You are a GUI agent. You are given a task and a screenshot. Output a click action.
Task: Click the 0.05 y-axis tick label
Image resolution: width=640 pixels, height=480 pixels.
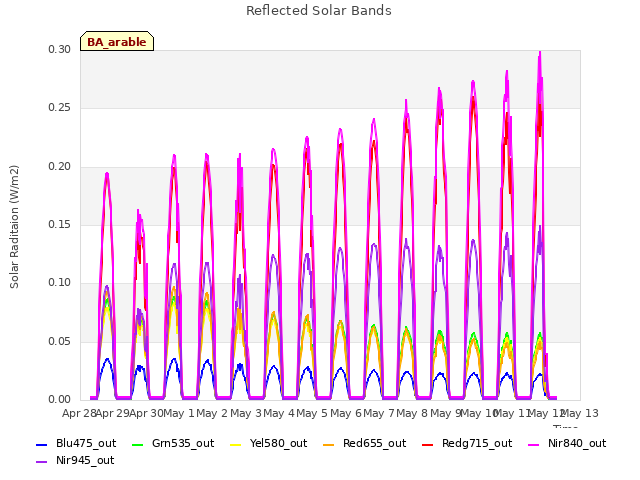point(60,341)
